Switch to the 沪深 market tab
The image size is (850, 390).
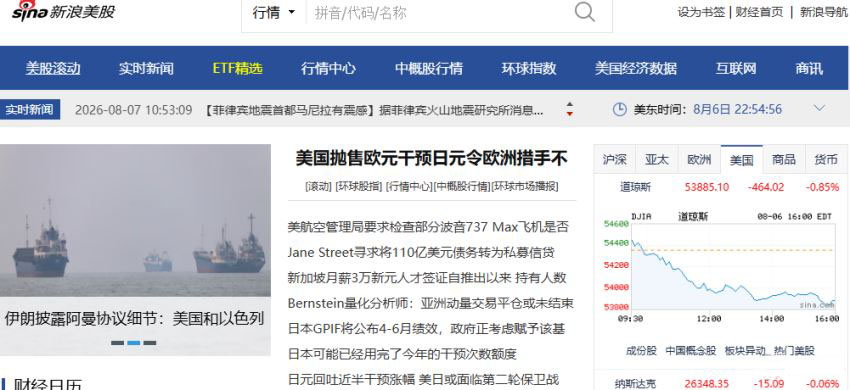615,159
